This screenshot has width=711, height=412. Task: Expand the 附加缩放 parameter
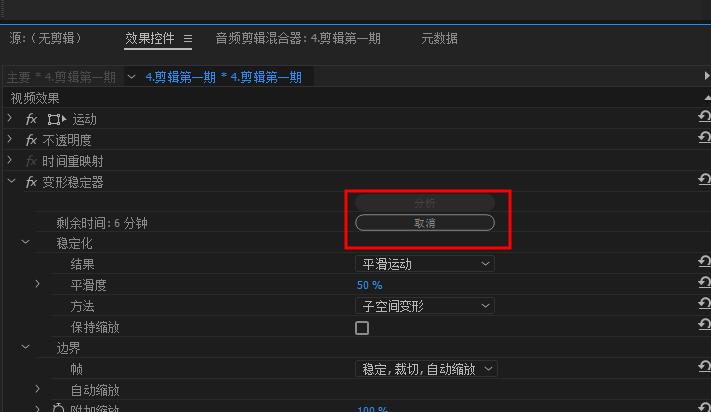tap(38, 408)
